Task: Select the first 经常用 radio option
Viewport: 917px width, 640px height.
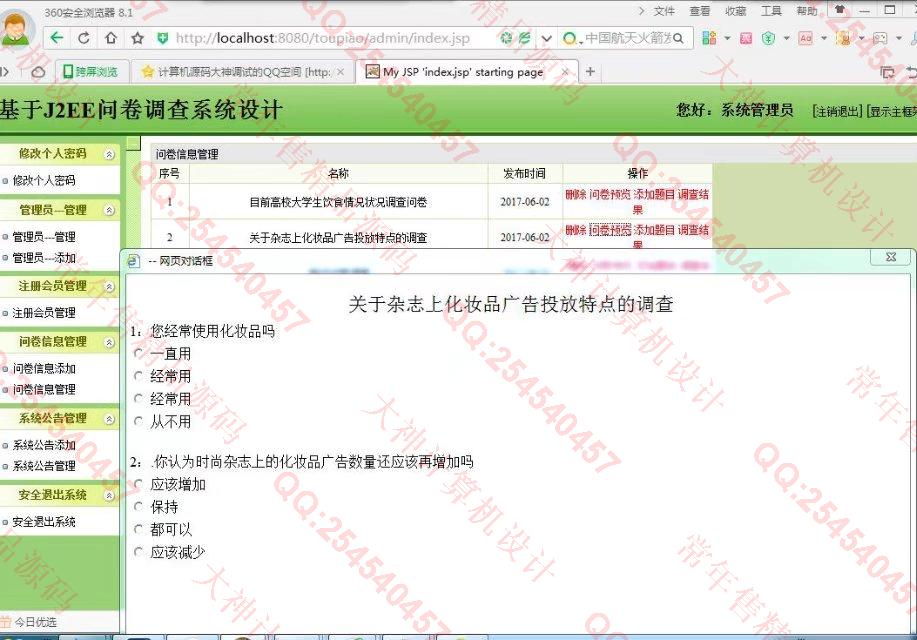Action: tap(139, 376)
